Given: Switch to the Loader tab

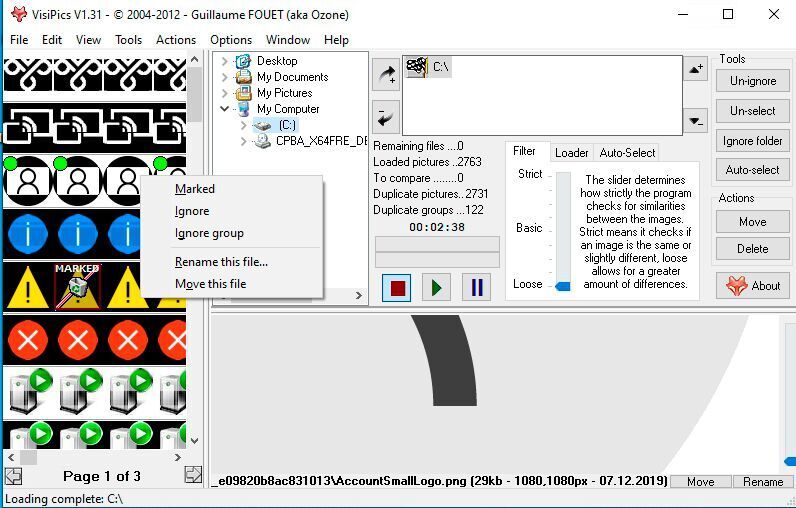Looking at the screenshot, I should tap(572, 153).
